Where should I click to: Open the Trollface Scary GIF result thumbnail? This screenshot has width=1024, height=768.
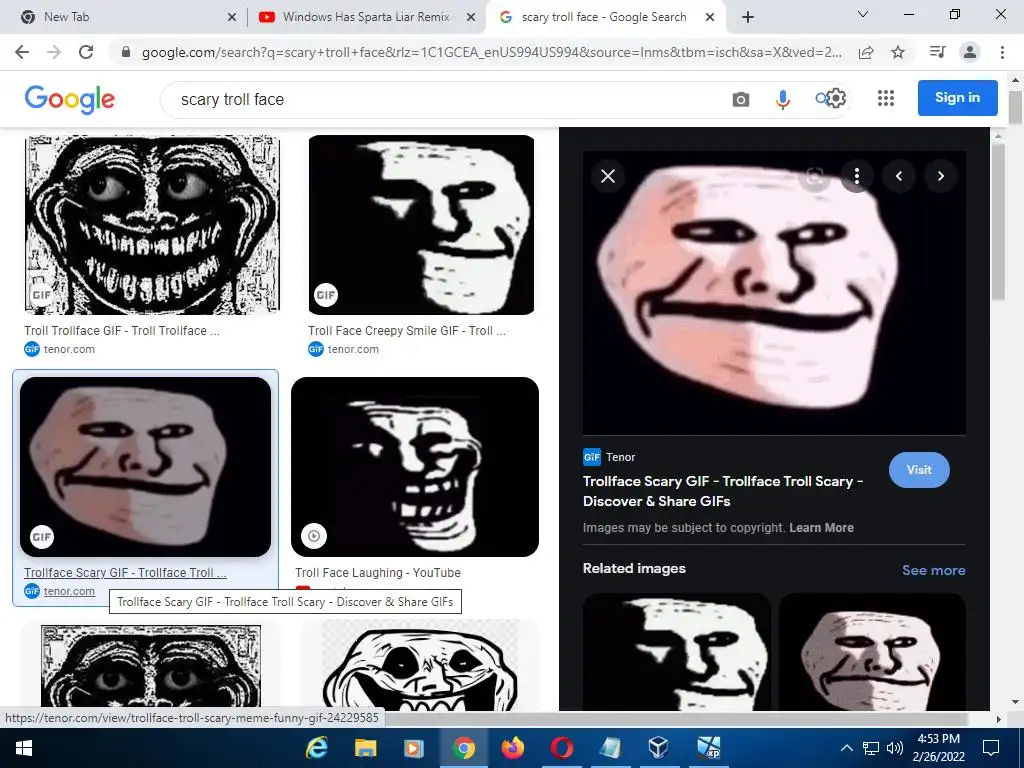pyautogui.click(x=146, y=467)
